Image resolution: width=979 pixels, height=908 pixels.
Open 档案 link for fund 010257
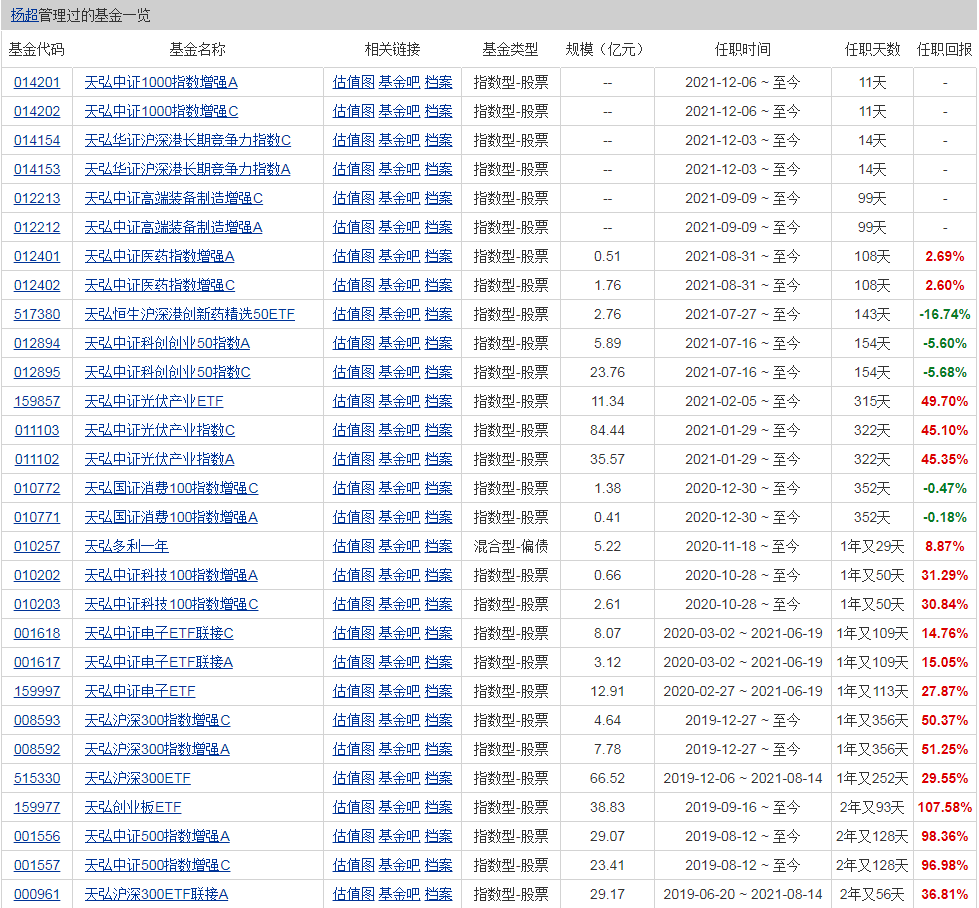(438, 546)
